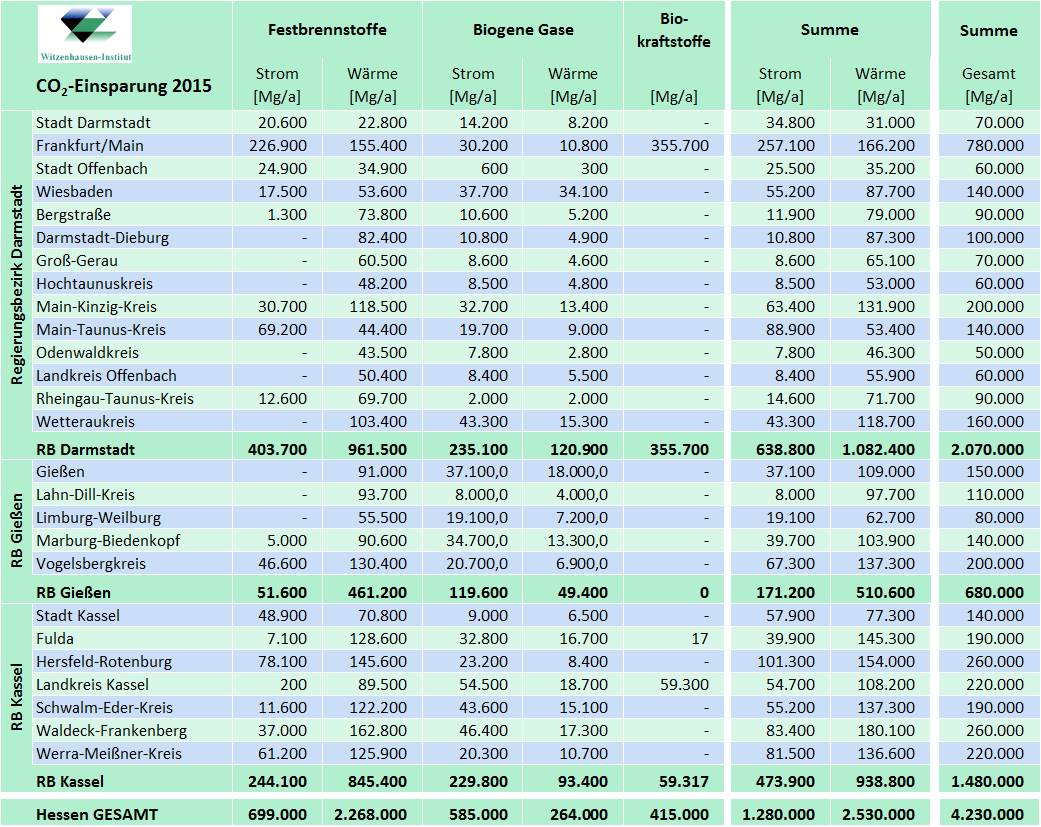Select the 4.230.000 grand total cell
Screen dimensions: 1041x827
click(987, 815)
